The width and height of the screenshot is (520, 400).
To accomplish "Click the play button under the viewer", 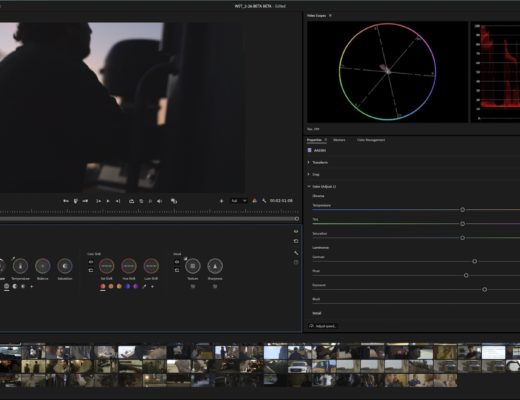I will 108,201.
